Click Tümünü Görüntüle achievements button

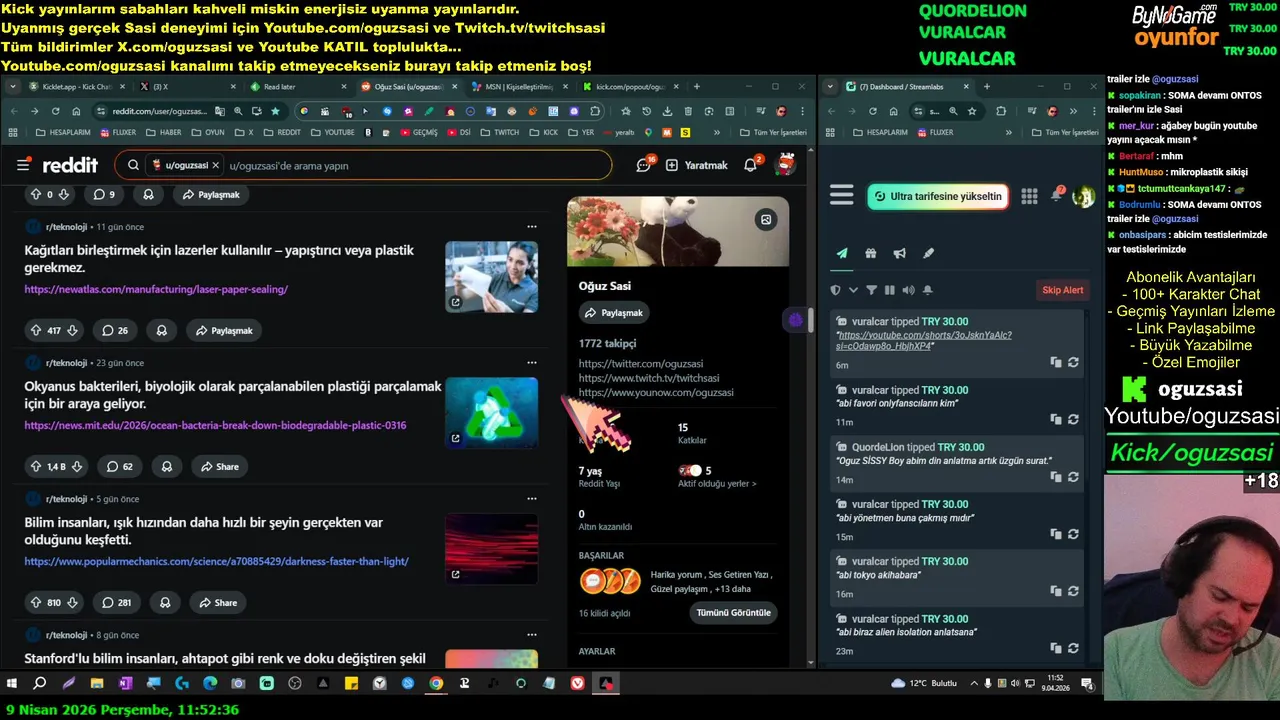pos(733,612)
